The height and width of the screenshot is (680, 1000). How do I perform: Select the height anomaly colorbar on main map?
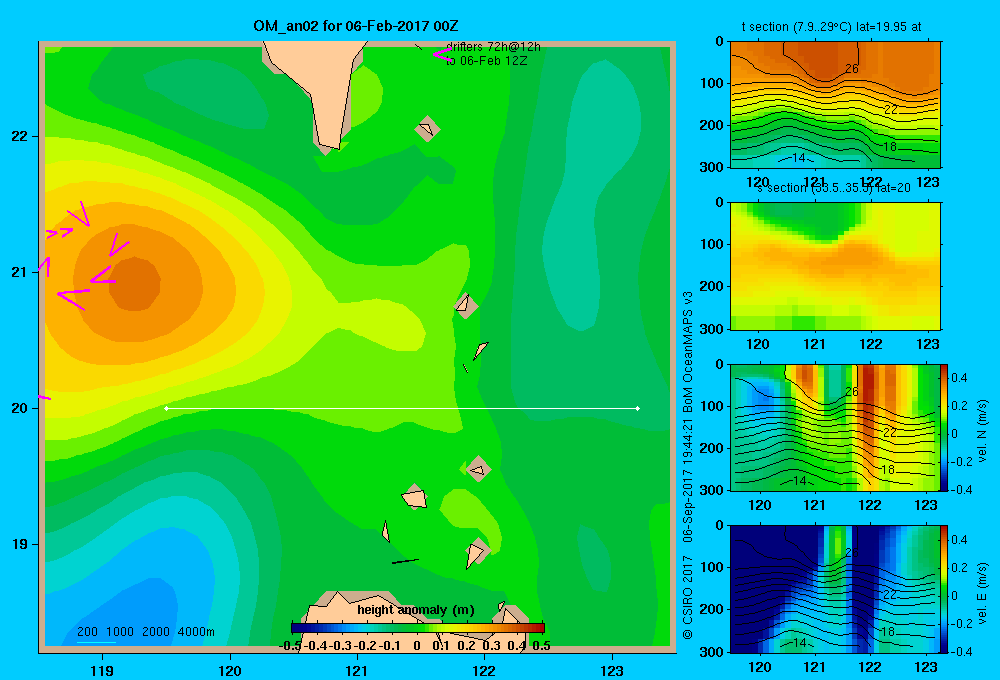point(418,628)
